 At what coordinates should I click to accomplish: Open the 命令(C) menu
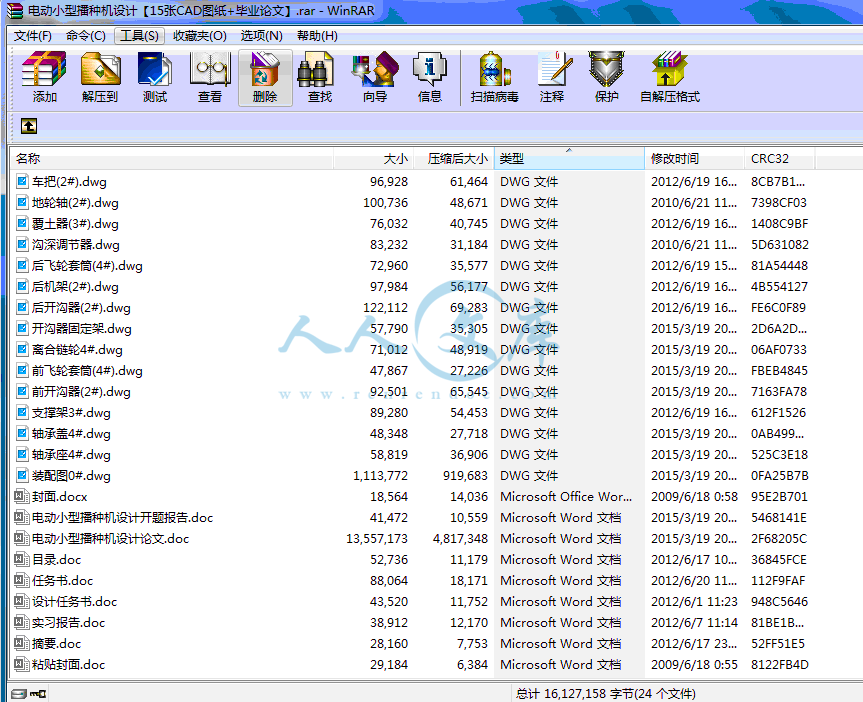pyautogui.click(x=85, y=36)
